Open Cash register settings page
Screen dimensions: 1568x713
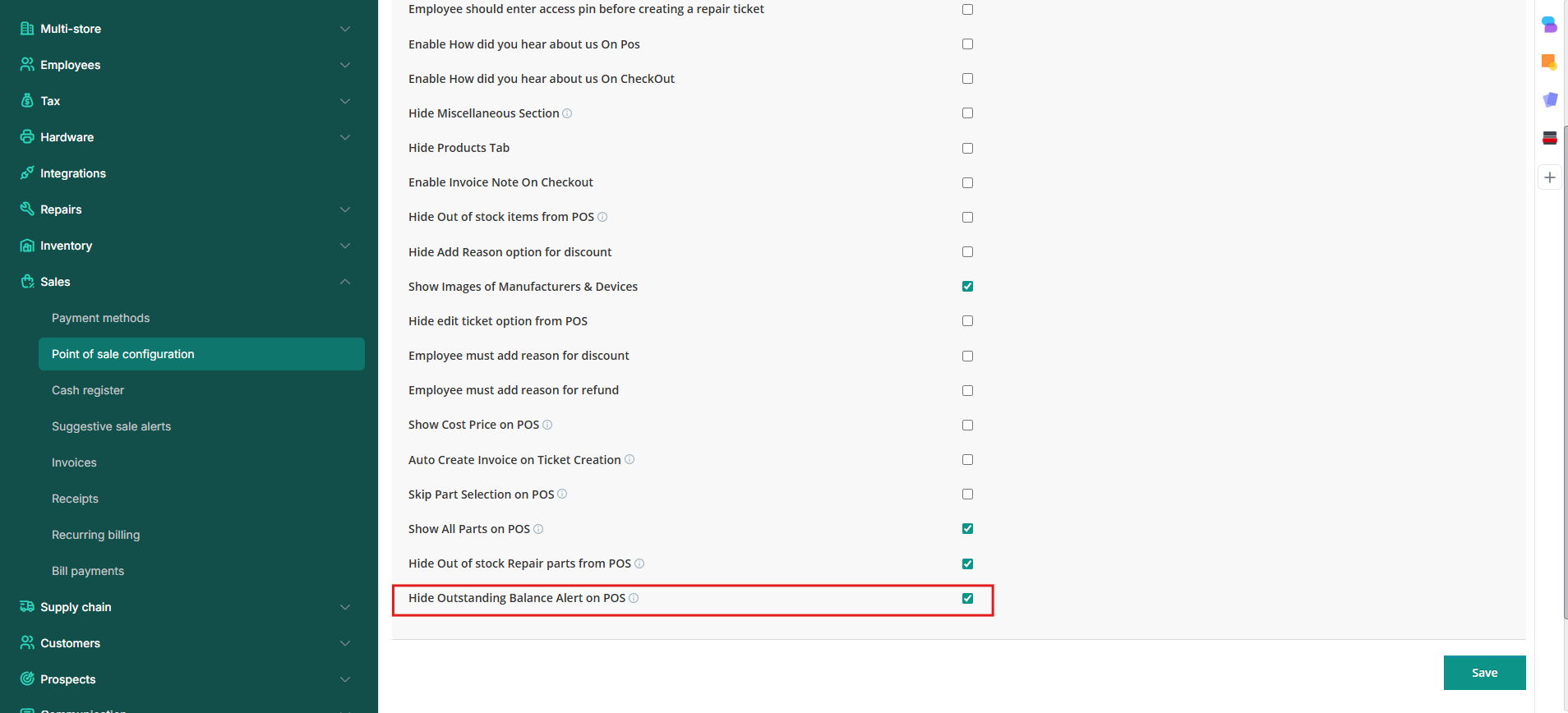pos(88,390)
